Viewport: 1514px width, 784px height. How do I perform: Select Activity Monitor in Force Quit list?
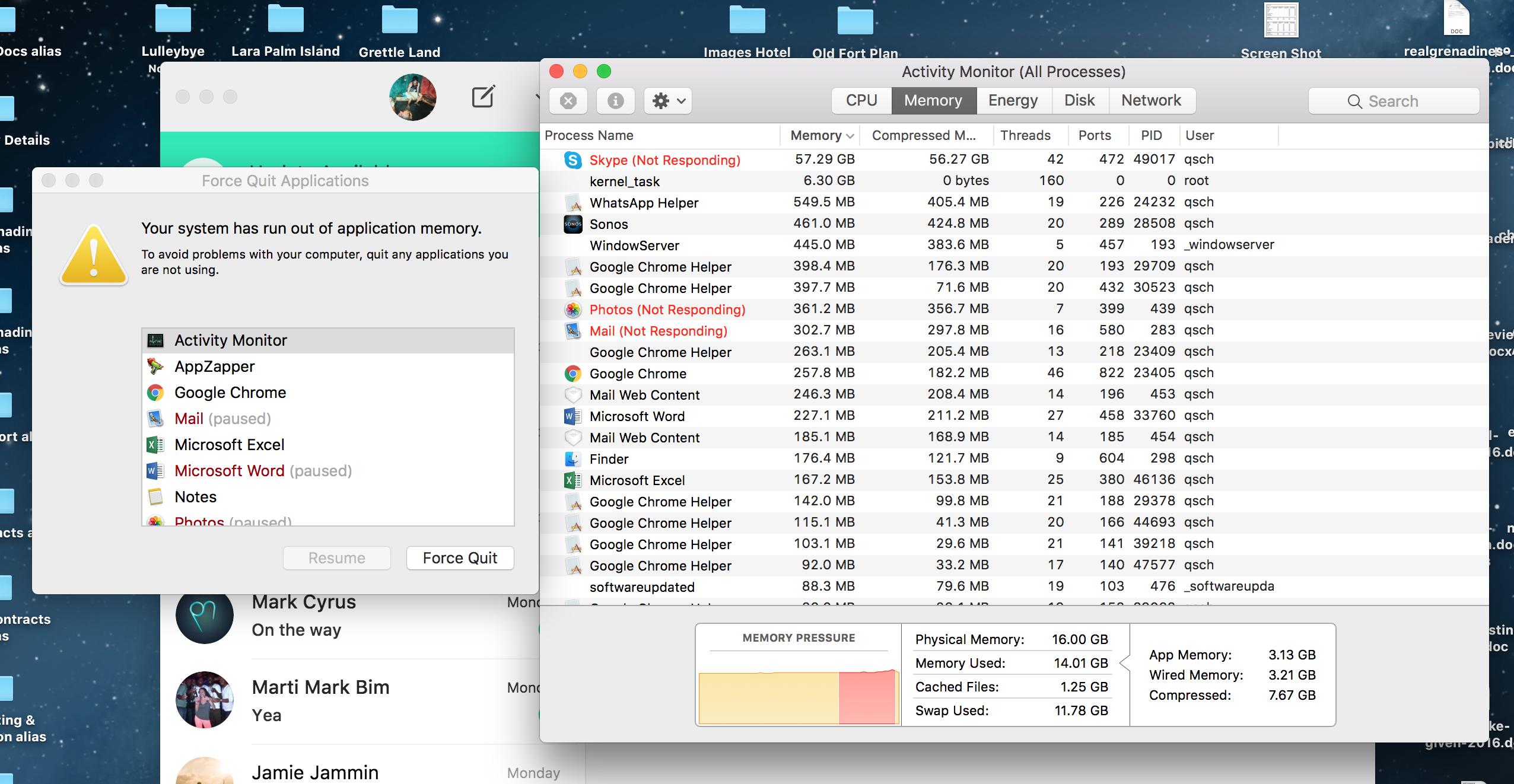(x=328, y=340)
